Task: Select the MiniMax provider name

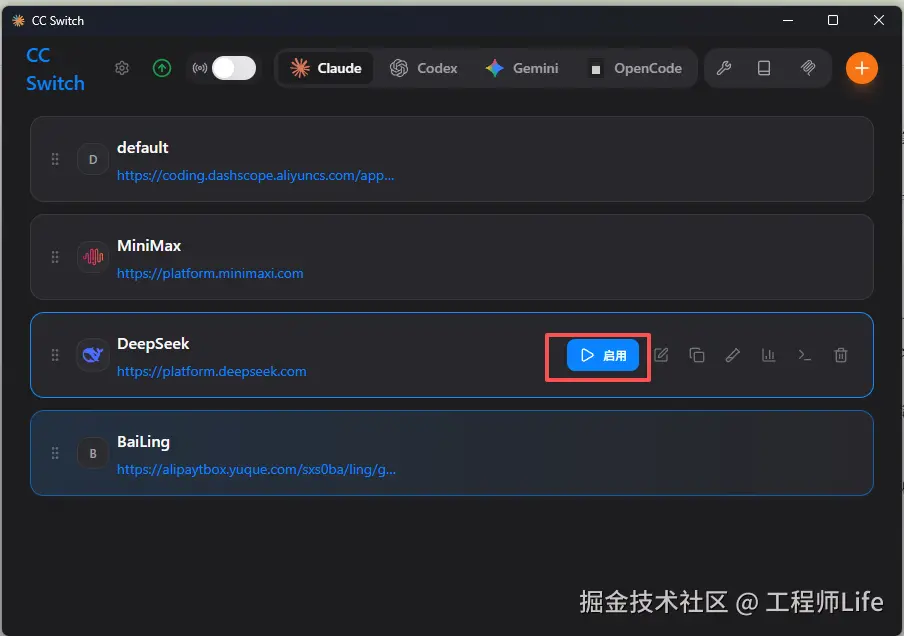Action: 149,246
